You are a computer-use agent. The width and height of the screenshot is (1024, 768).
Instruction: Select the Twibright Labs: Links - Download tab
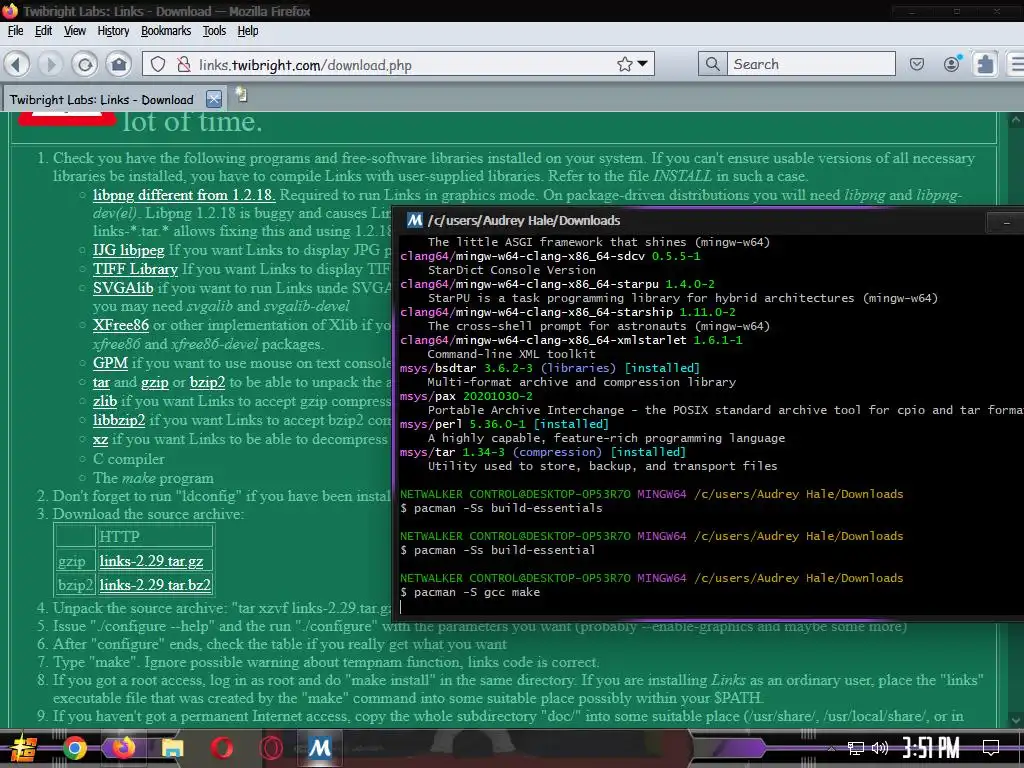point(102,100)
